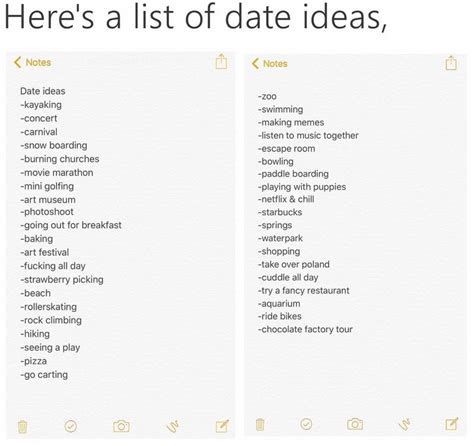Tap the back chevron in right note
Viewport: 474px width, 446px height.
pyautogui.click(x=255, y=64)
